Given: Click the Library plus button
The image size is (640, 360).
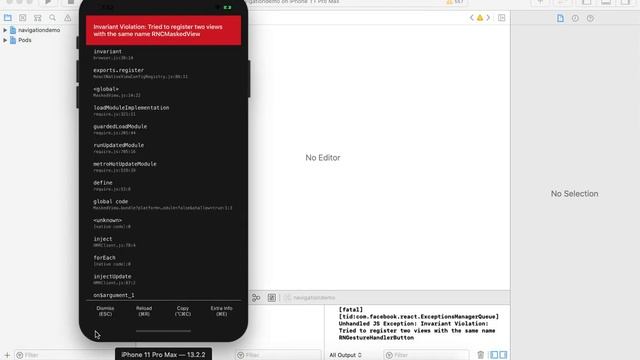Looking at the screenshot, I should coord(540,2).
